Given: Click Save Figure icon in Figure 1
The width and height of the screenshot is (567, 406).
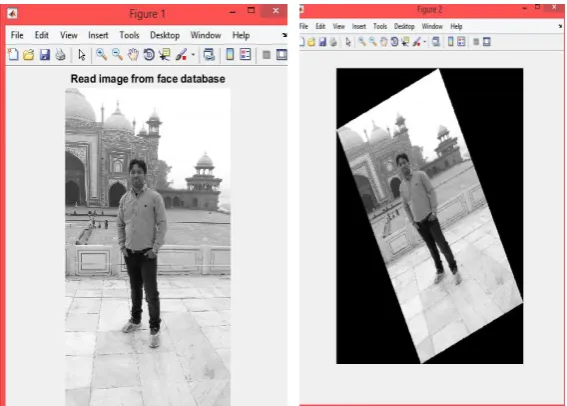Looking at the screenshot, I should click(x=45, y=55).
